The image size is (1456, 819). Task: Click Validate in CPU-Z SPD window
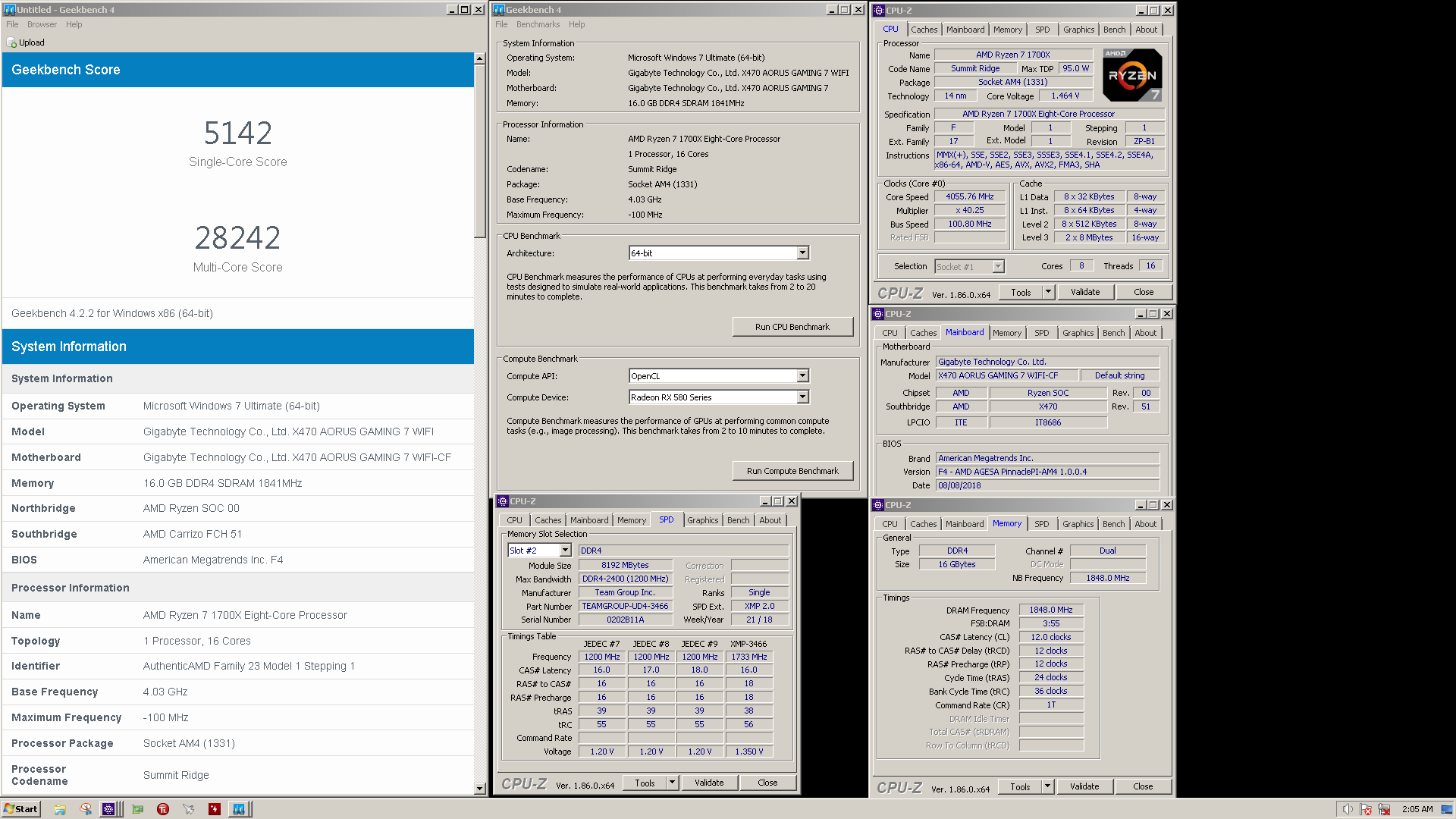tap(709, 783)
